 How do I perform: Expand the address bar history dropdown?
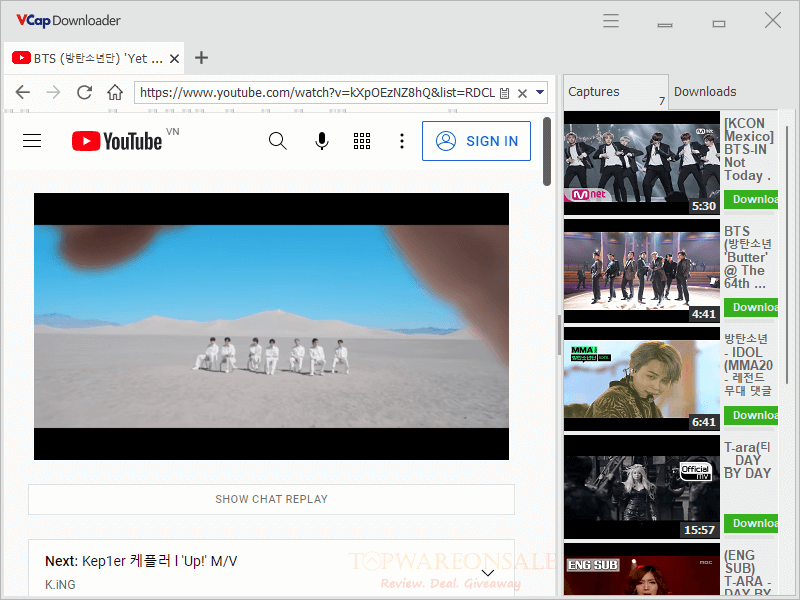(x=540, y=92)
